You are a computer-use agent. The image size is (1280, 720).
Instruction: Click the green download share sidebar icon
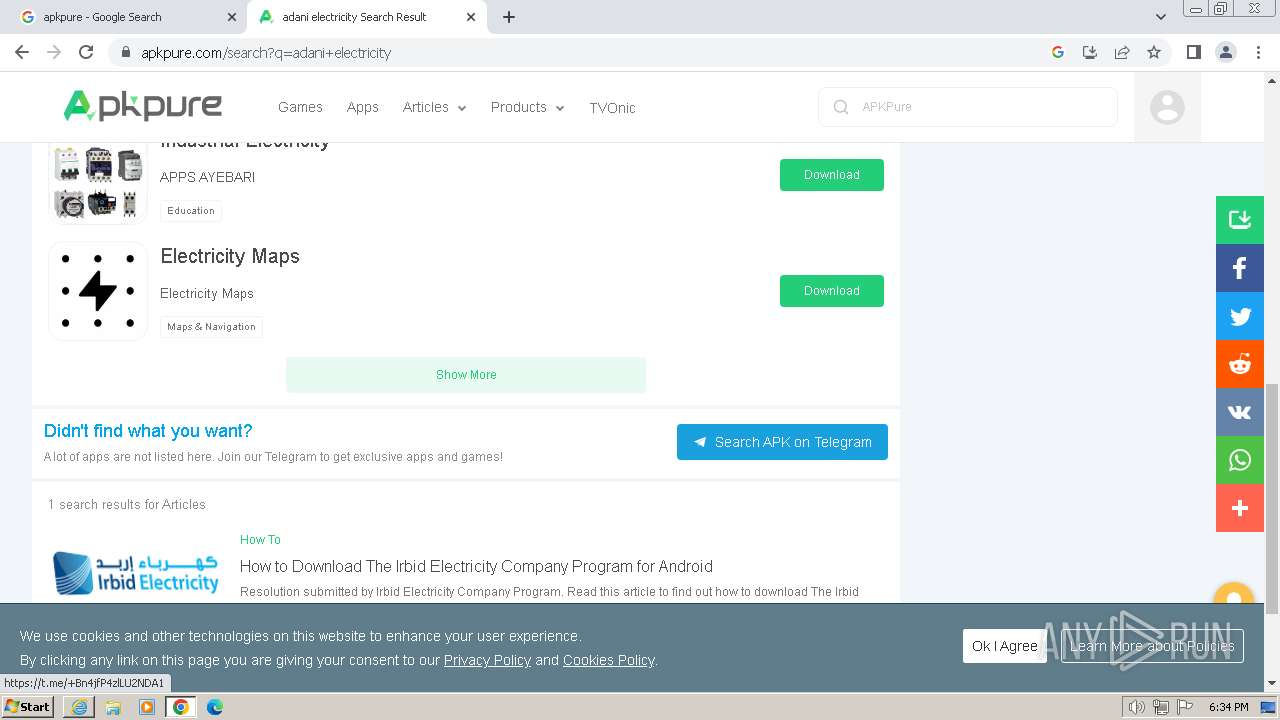click(x=1240, y=220)
